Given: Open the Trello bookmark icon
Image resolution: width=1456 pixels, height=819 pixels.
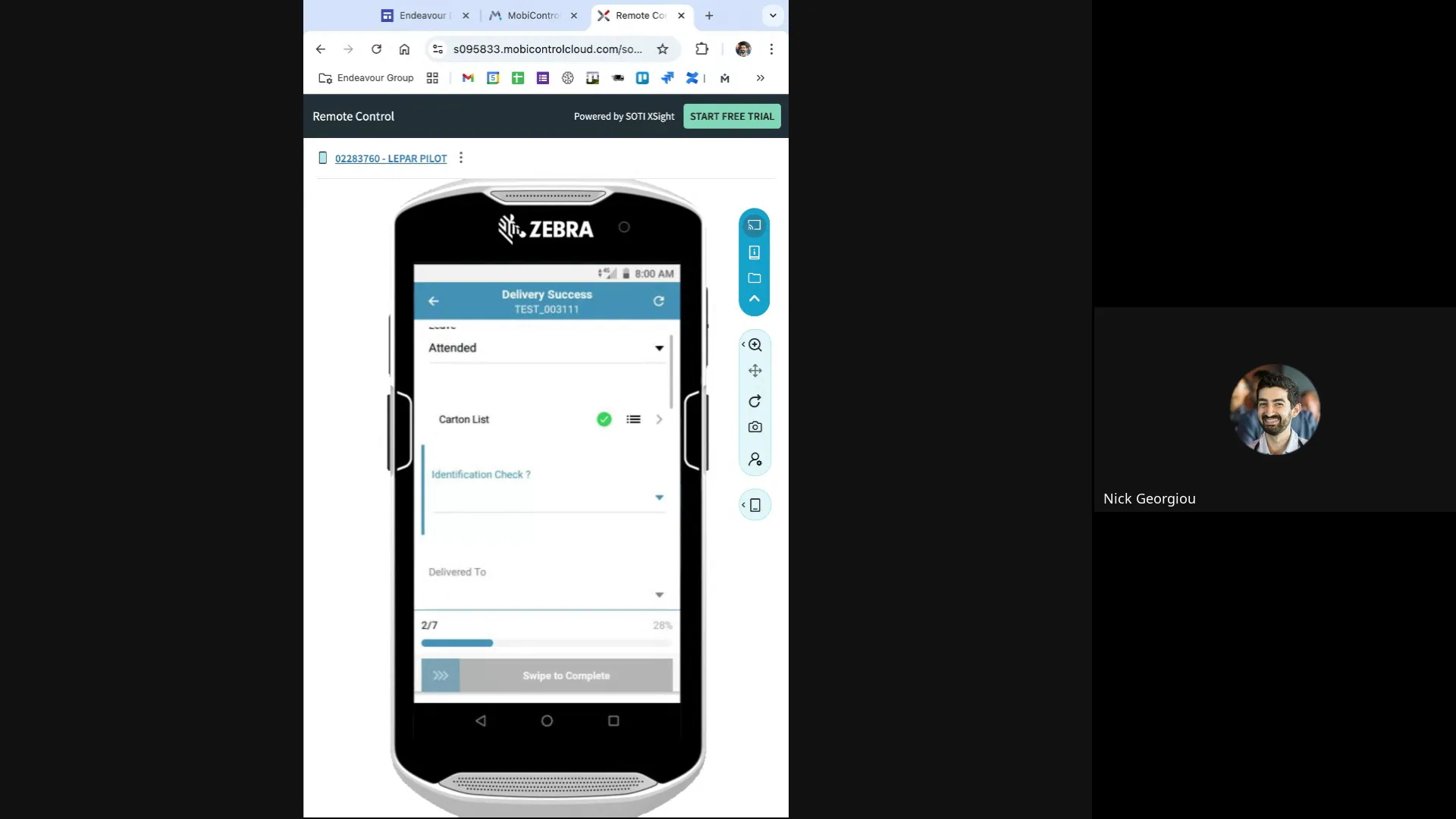Looking at the screenshot, I should (x=642, y=78).
